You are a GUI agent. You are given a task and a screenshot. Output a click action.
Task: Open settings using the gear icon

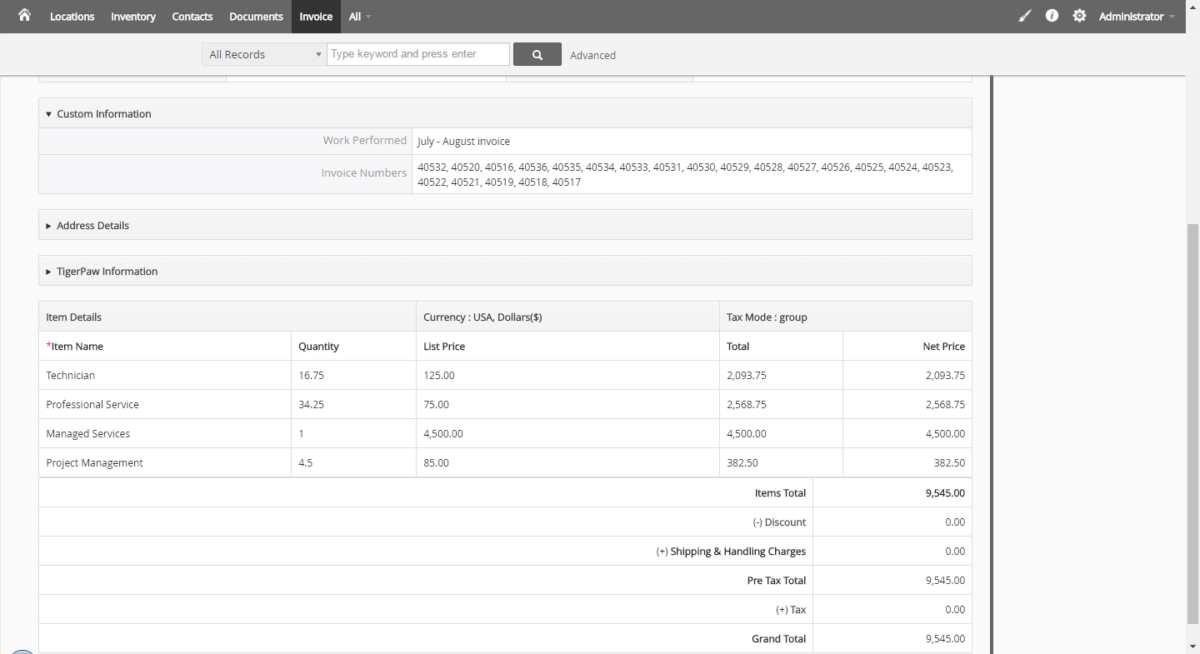click(1080, 16)
